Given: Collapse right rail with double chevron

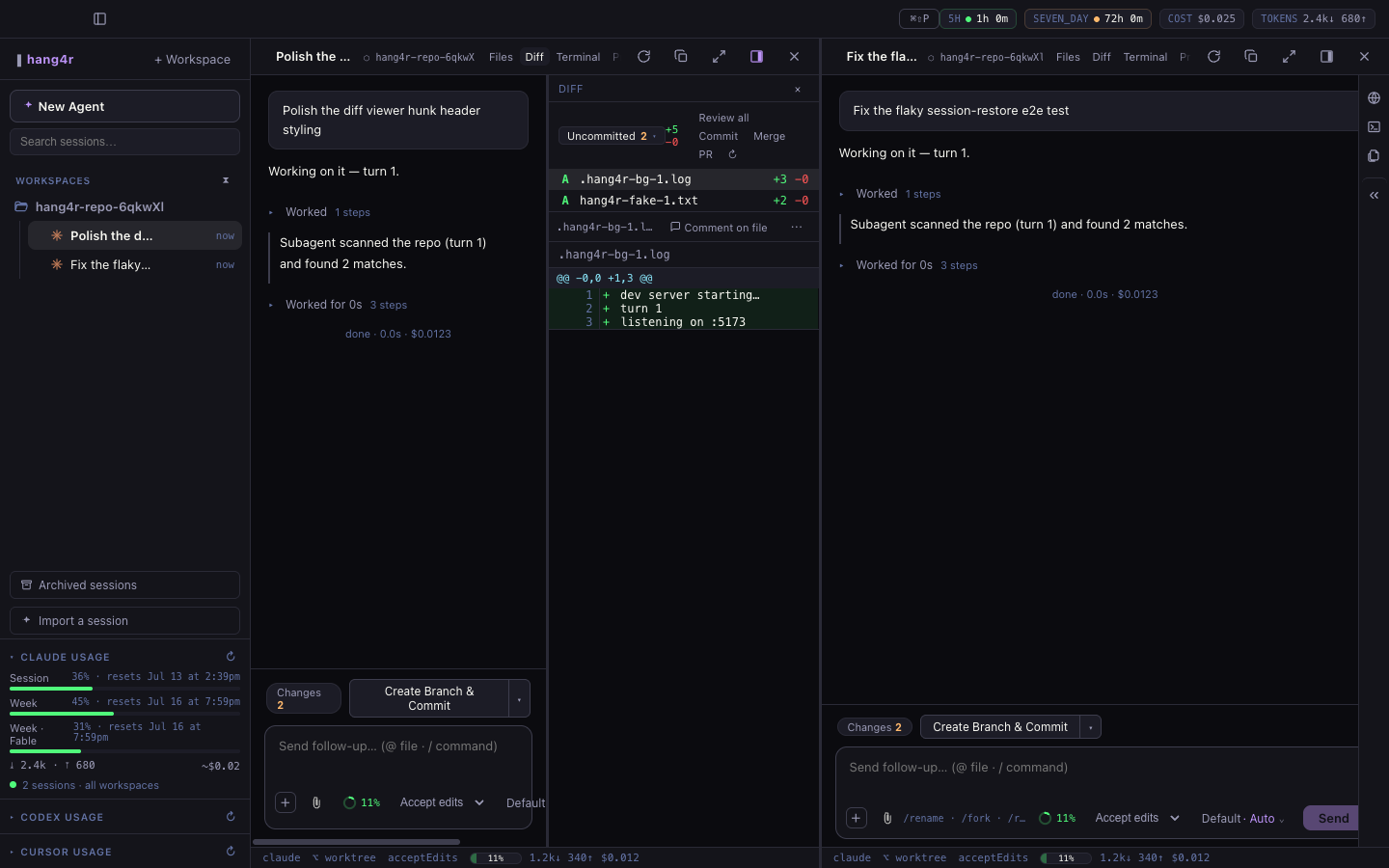Looking at the screenshot, I should [x=1374, y=196].
